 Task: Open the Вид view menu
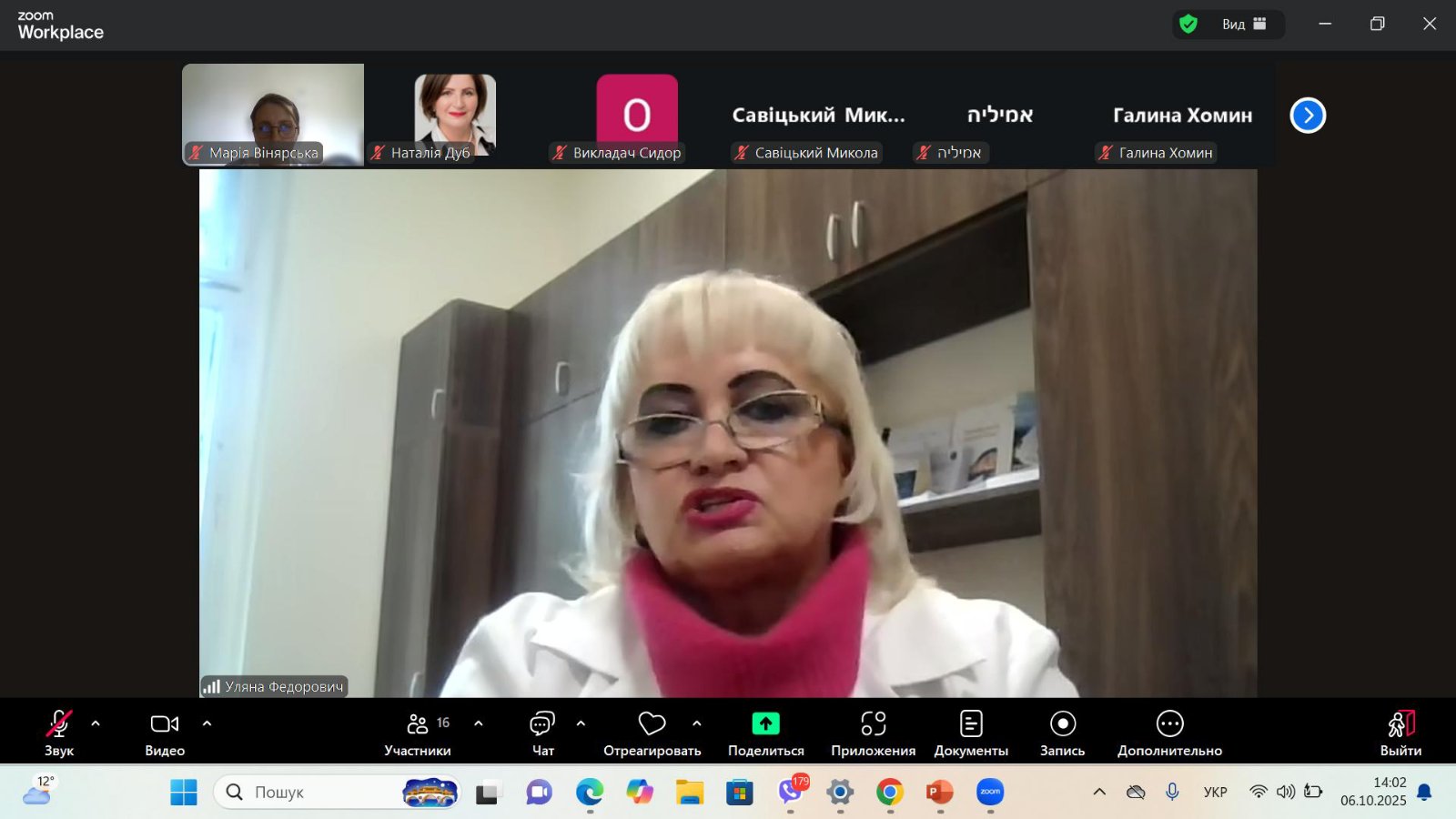1243,24
